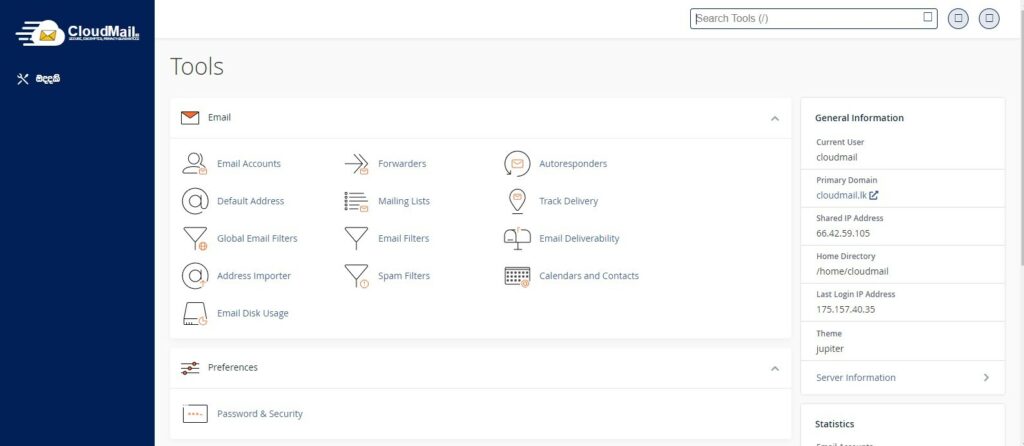The width and height of the screenshot is (1024, 446).
Task: Open the Calendars and Contacts link
Action: (589, 276)
